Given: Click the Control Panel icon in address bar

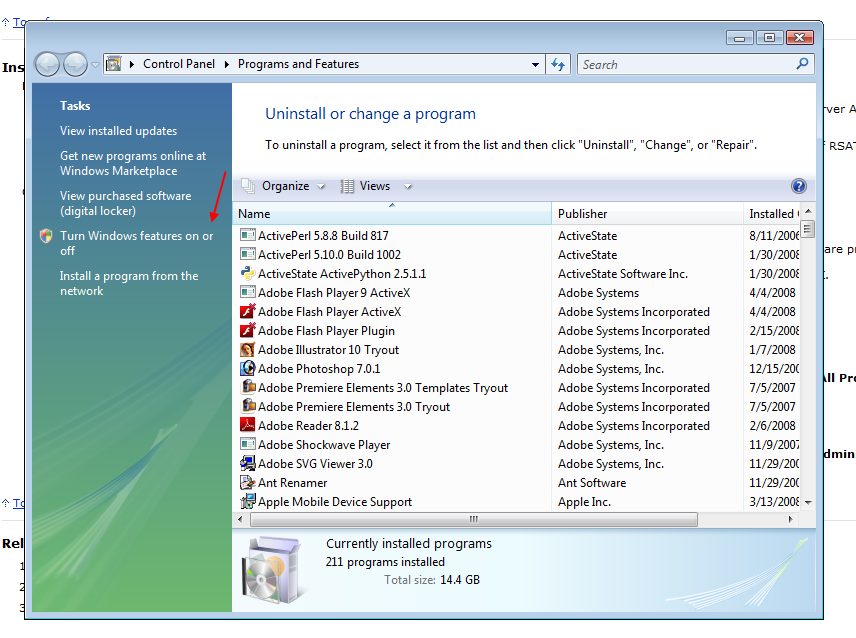Looking at the screenshot, I should tap(114, 64).
